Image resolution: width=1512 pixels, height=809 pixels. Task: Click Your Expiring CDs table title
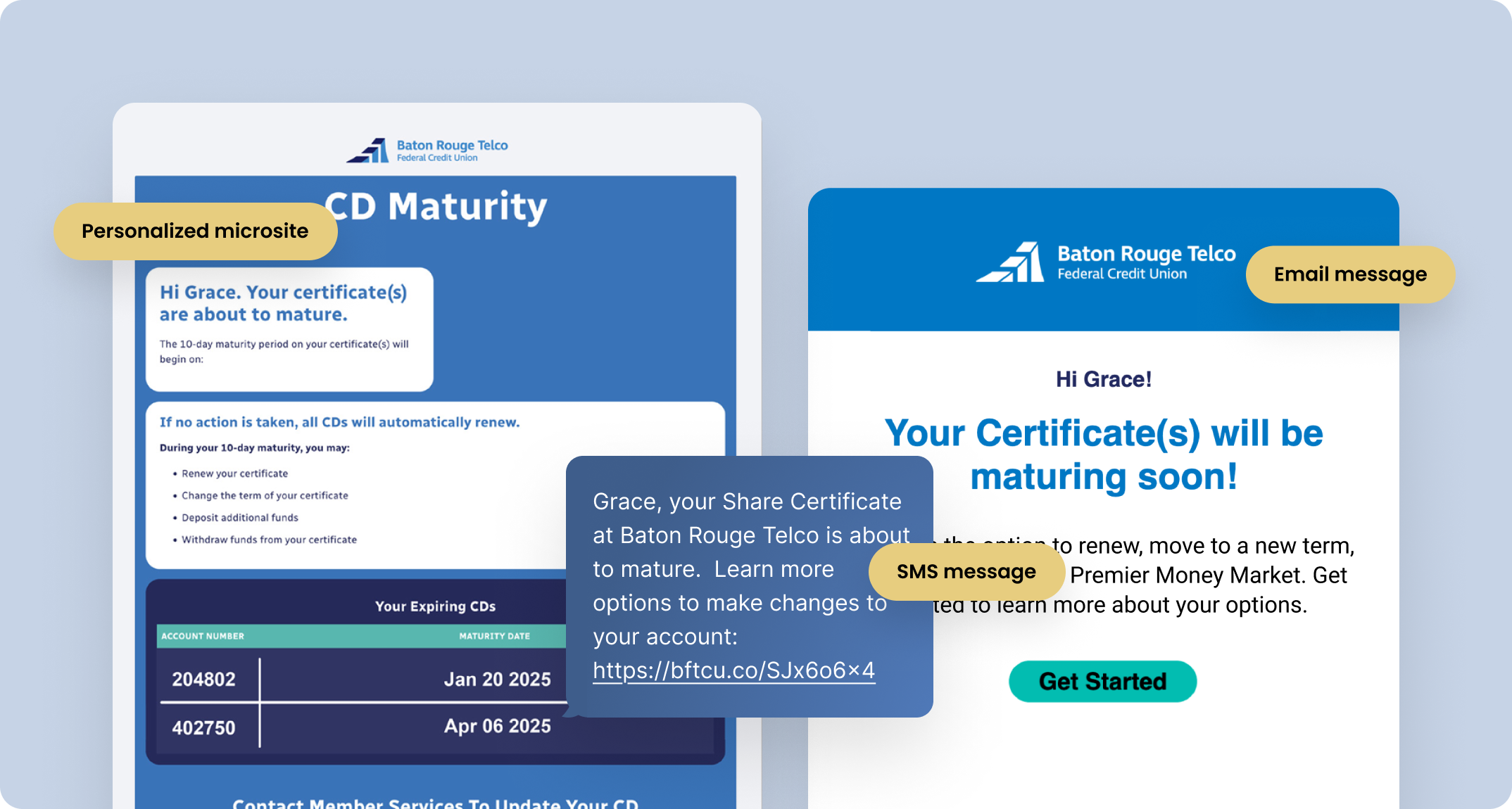(435, 606)
